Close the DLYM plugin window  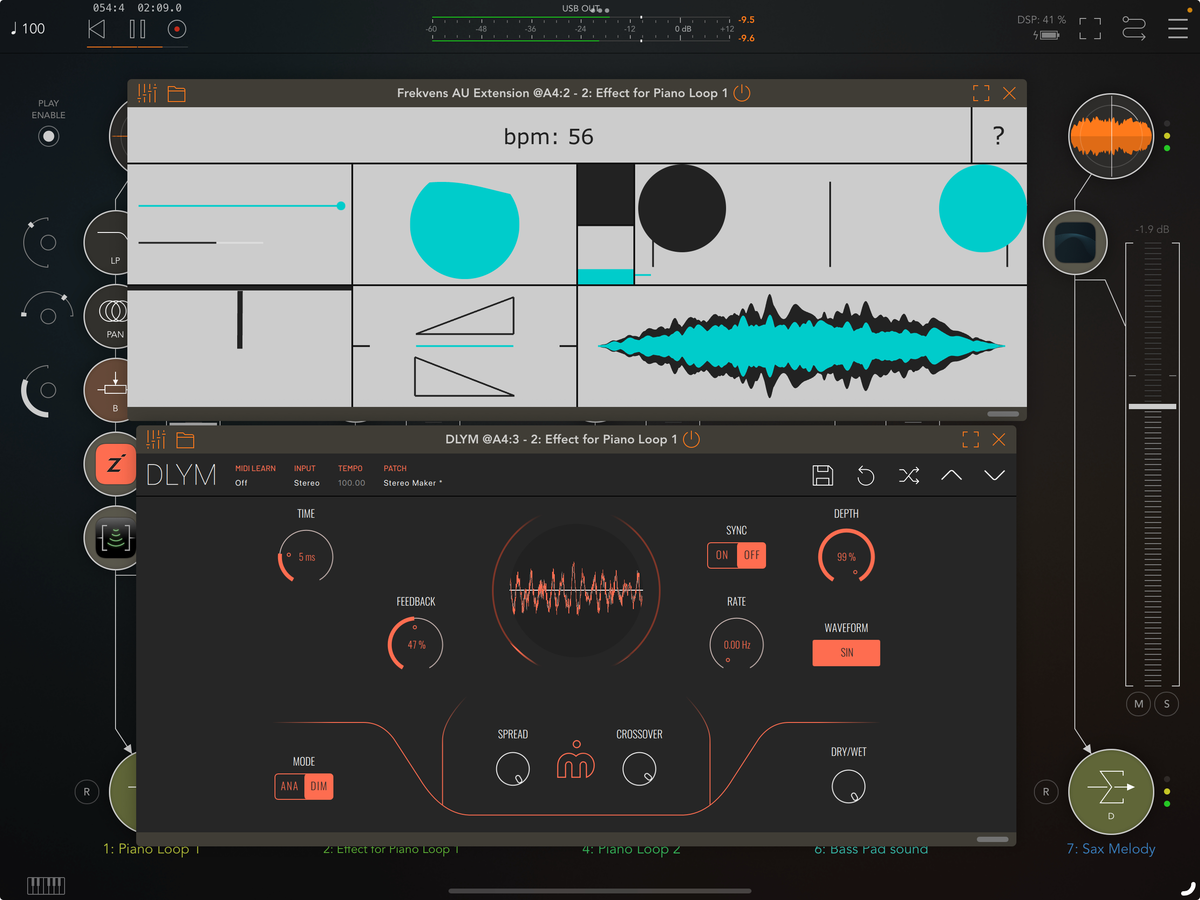pyautogui.click(x=999, y=439)
